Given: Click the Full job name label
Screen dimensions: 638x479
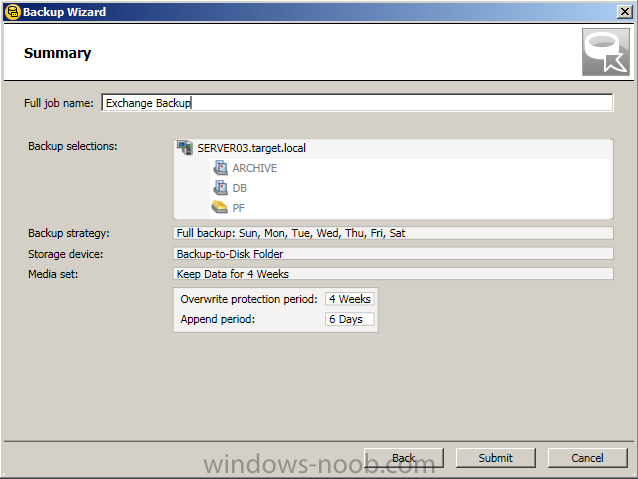Looking at the screenshot, I should click(59, 103).
